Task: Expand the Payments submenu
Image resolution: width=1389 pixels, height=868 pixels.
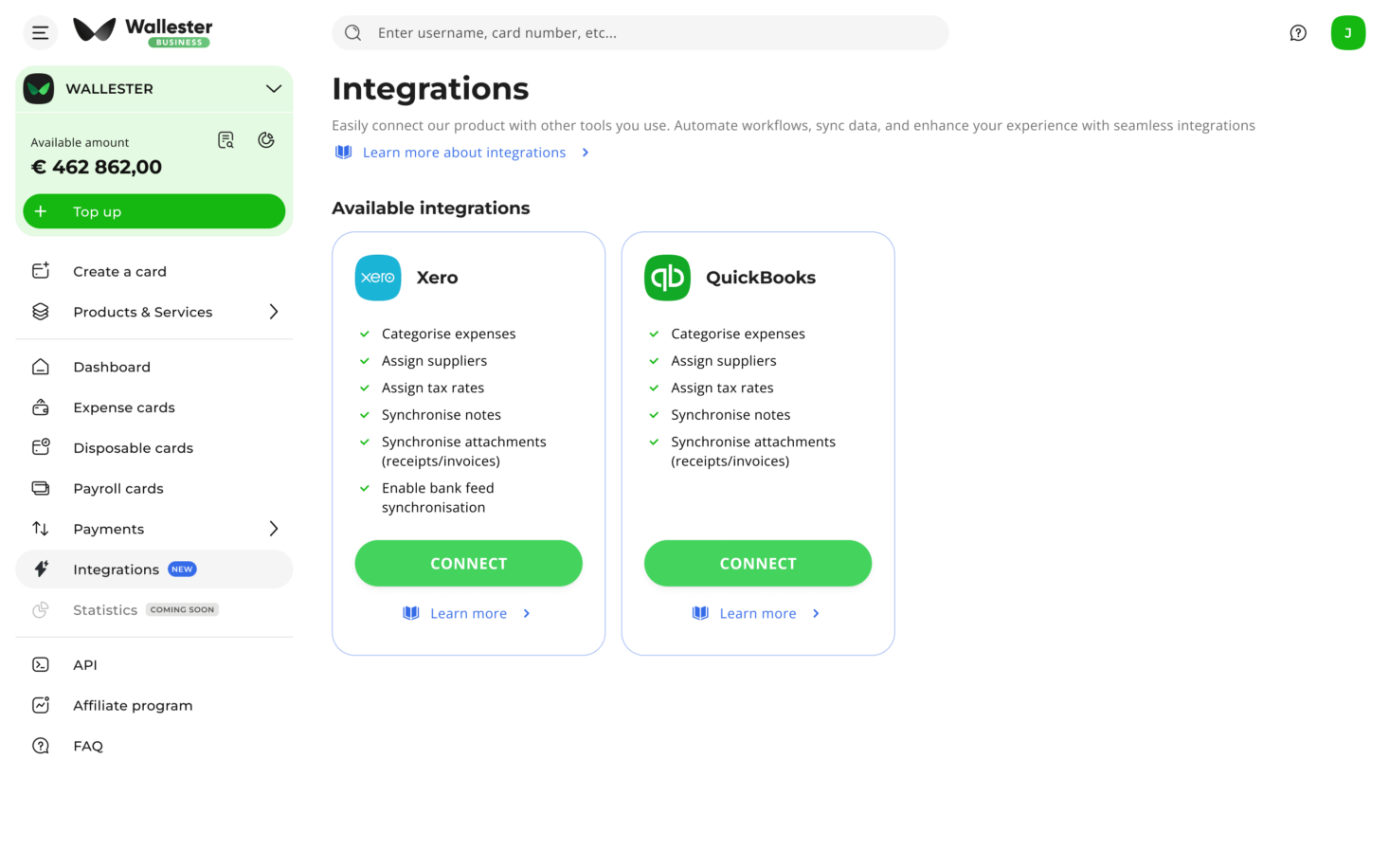Action: click(x=273, y=529)
